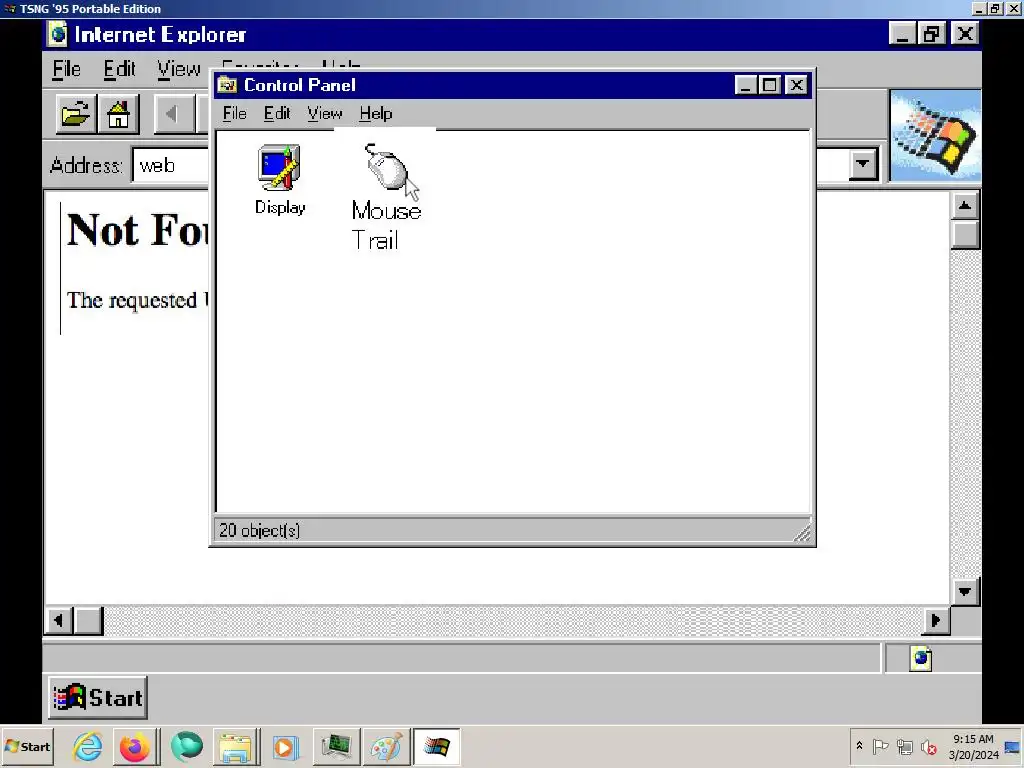Click the open folder toolbar icon
The image size is (1024, 768).
[x=76, y=114]
